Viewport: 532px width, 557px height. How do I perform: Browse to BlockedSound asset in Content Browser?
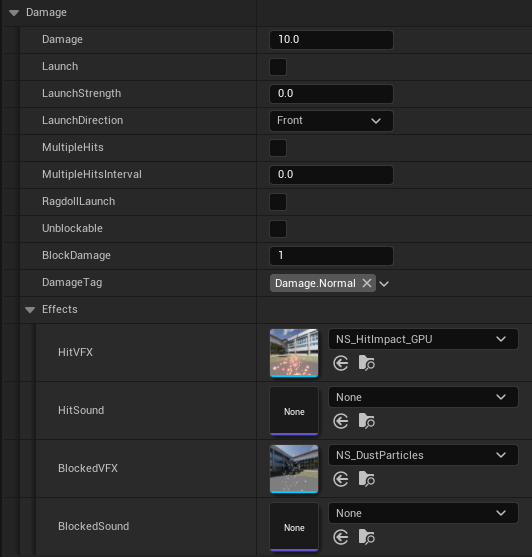[367, 537]
